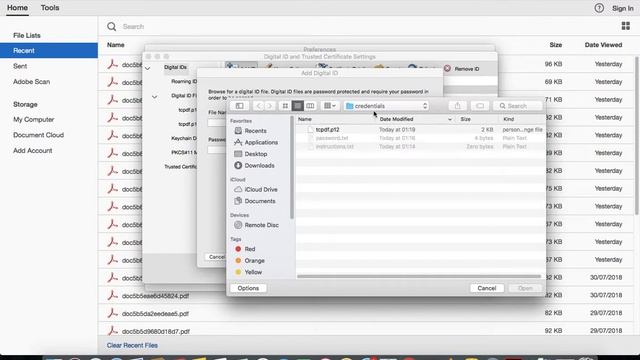Open Applications in the Favorites sidebar
Viewport: 640px width, 360px height.
point(261,142)
